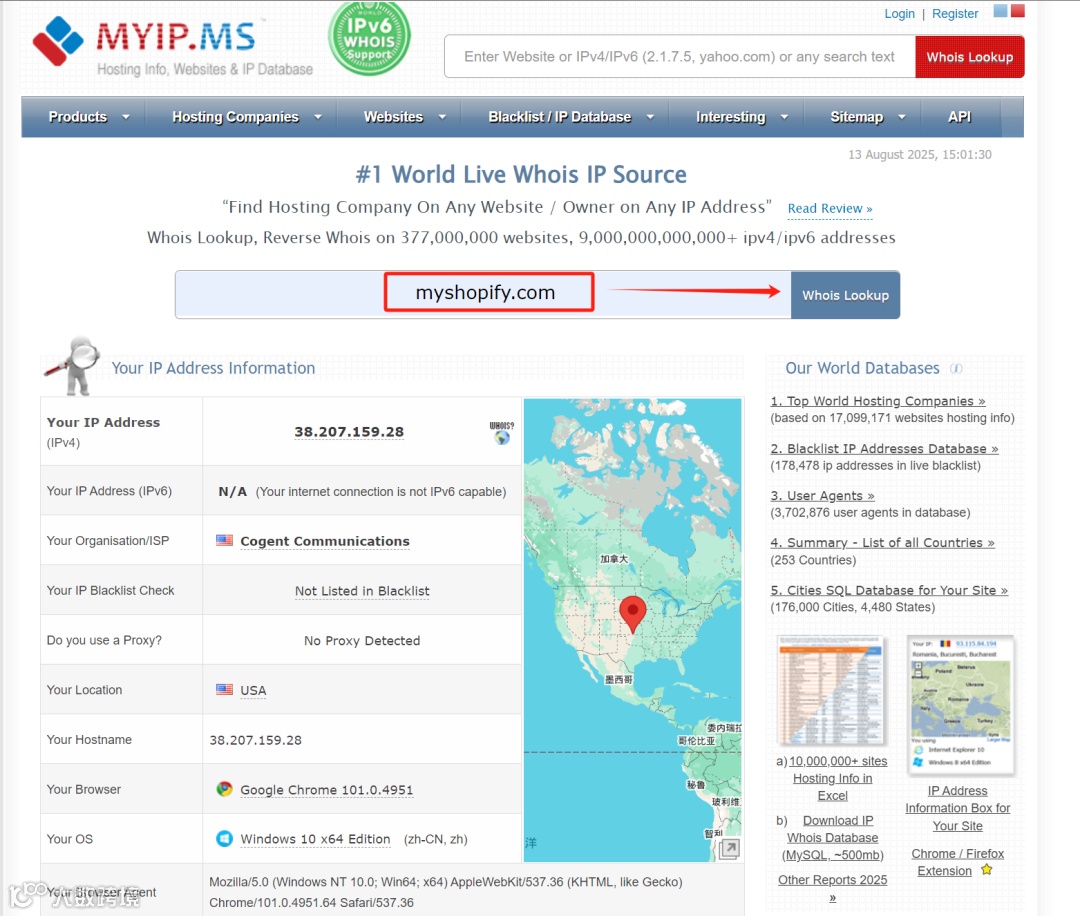Open the Read Review link
1080x916 pixels.
click(x=830, y=209)
